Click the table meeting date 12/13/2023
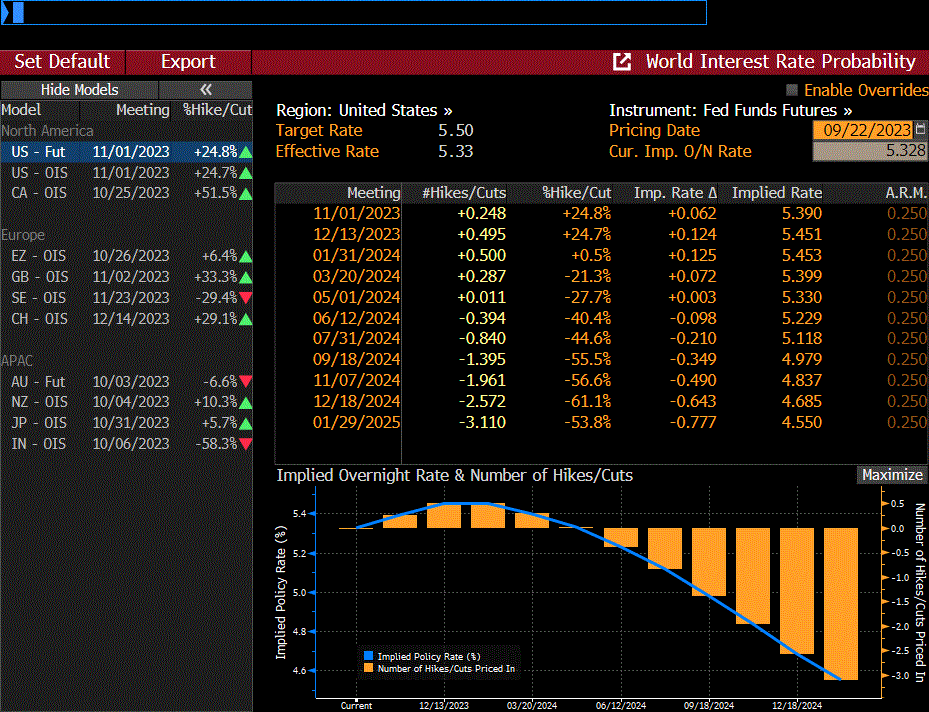The image size is (929, 712). pyautogui.click(x=357, y=234)
